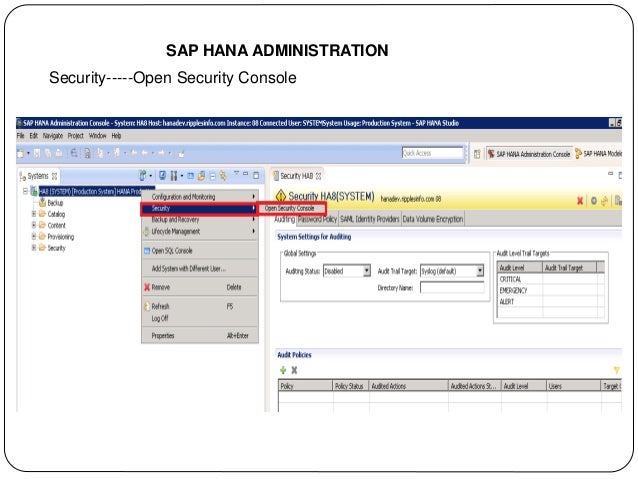Switch to SAP HANA Modeler perspective
638x479 pixels.
tap(598, 154)
